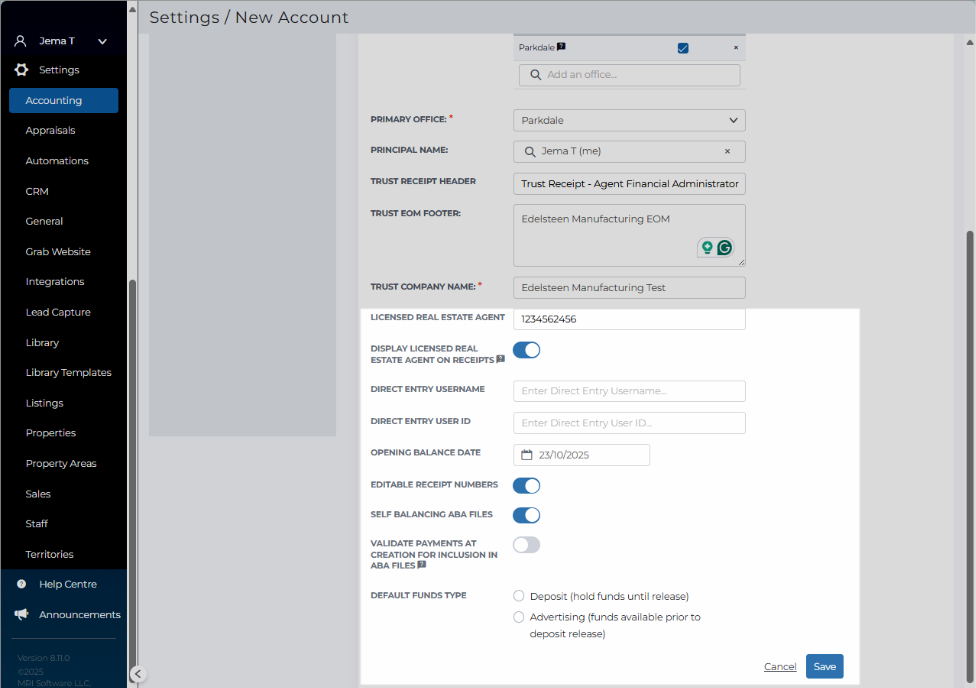Click the Opening Balance Date field

point(581,455)
